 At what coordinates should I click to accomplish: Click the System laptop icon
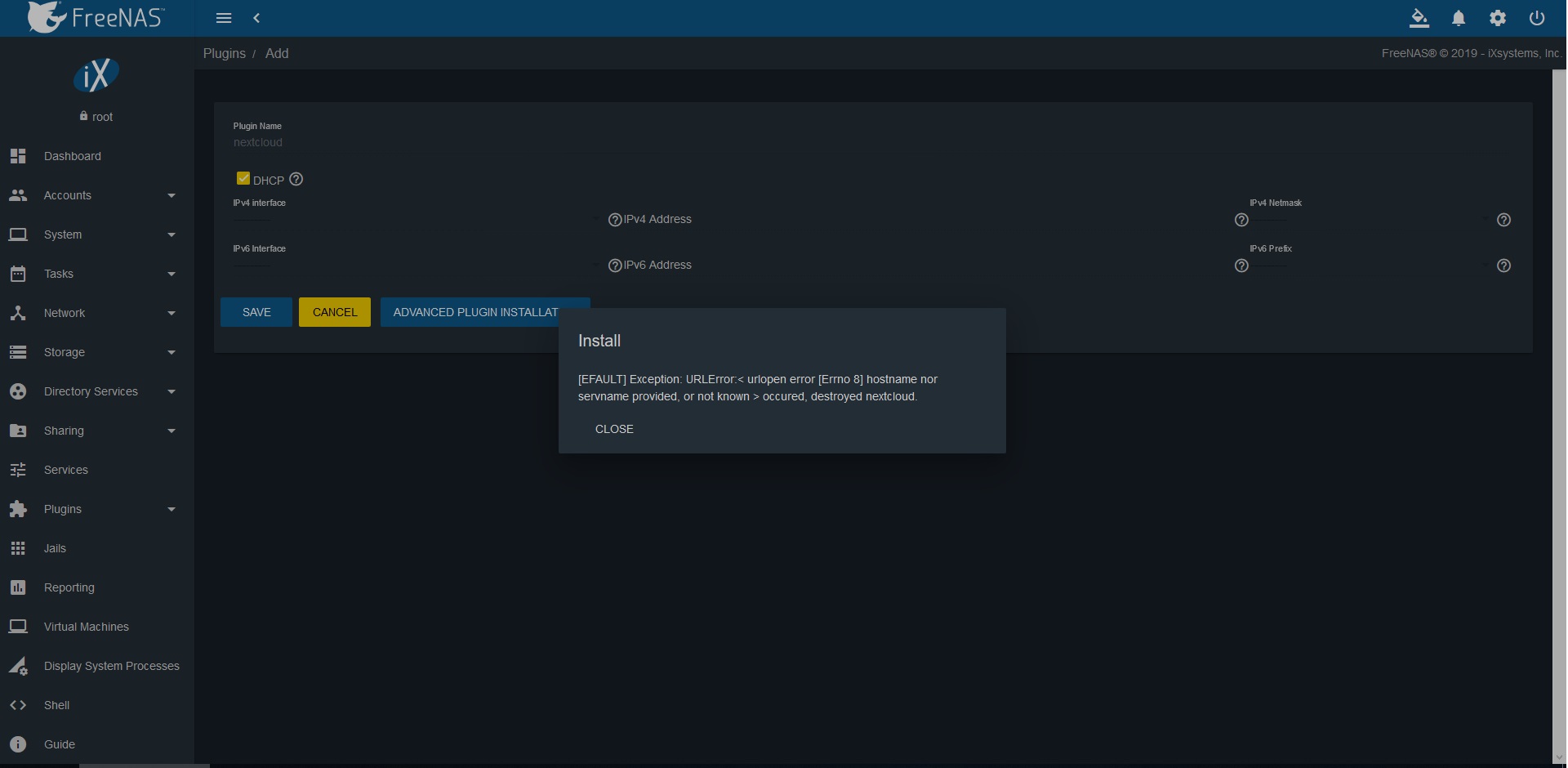pos(18,234)
